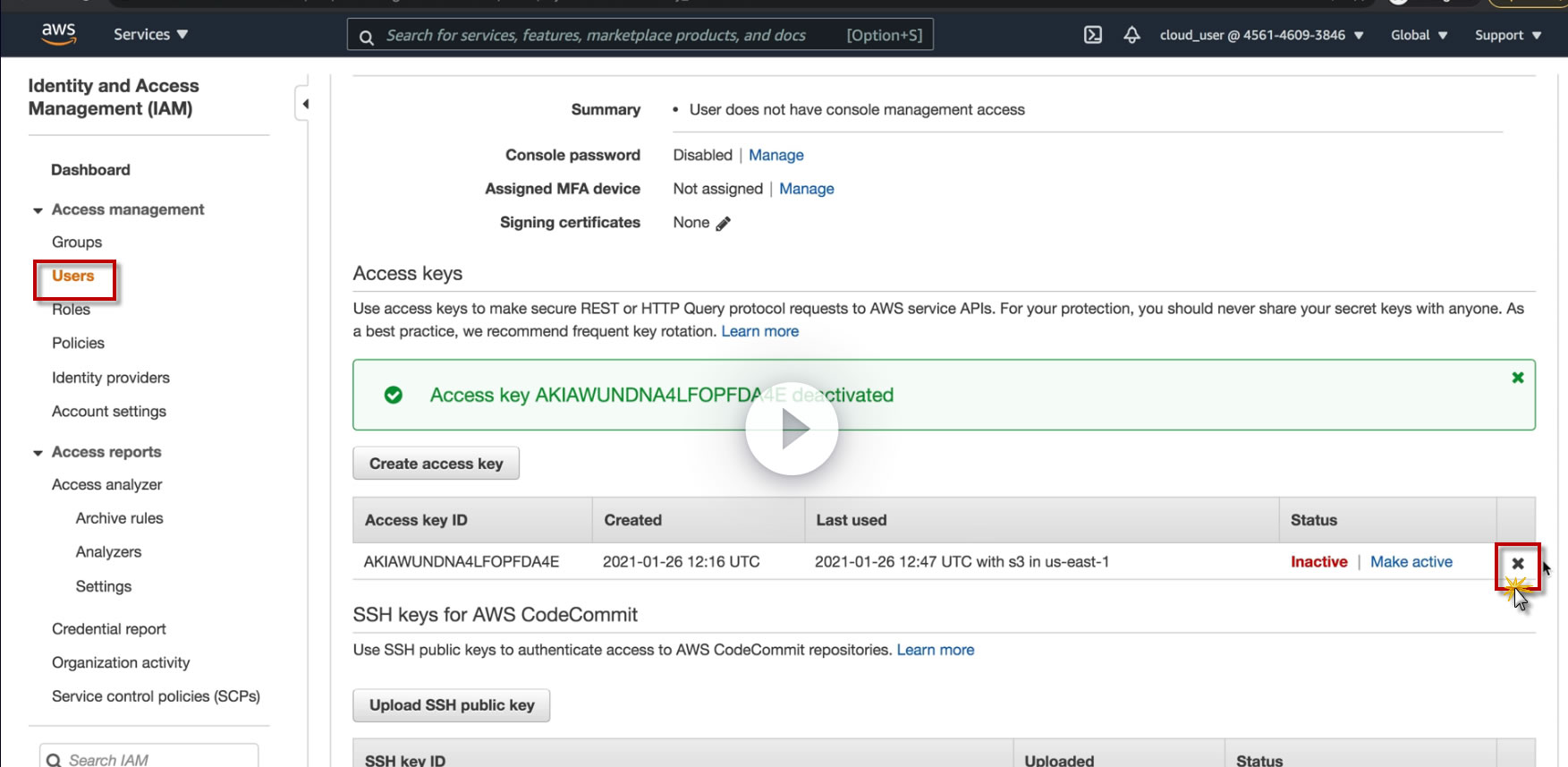Open Policies in the sidebar

[x=78, y=343]
